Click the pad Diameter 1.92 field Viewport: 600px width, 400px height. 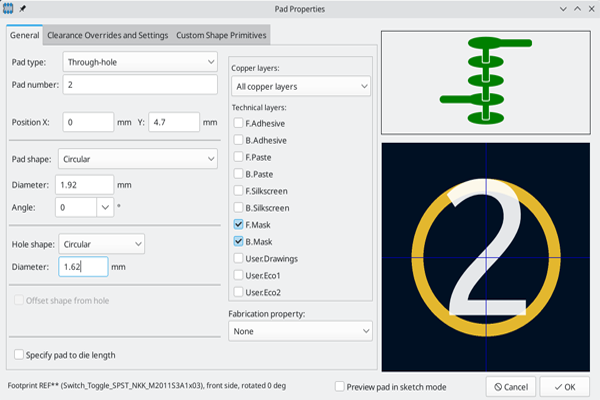click(x=85, y=185)
